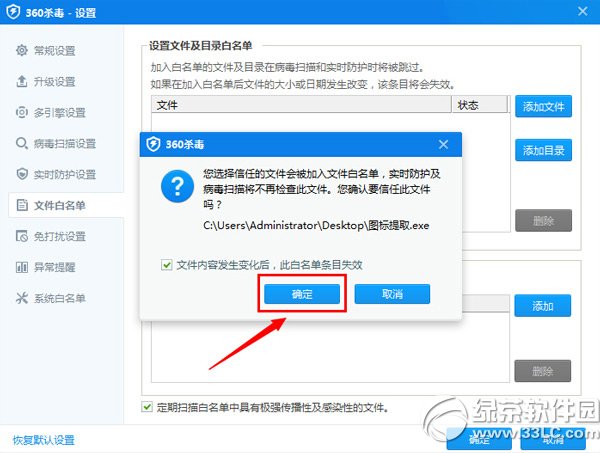
Task: Click 取消 in the 360杀毒 dialog
Action: [392, 294]
